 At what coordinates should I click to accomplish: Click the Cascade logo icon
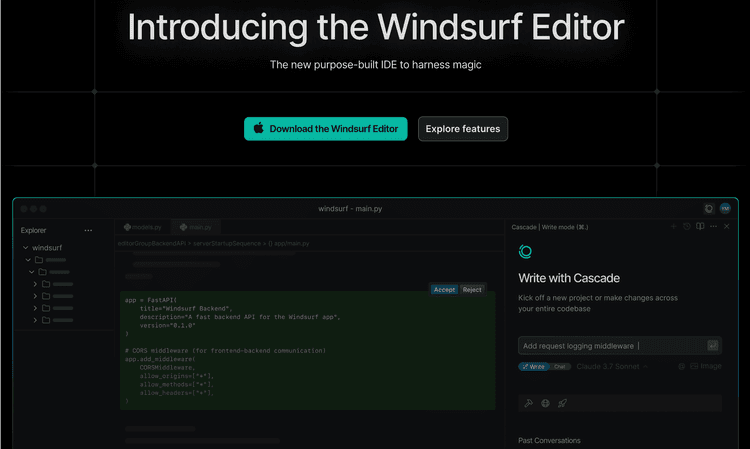(525, 252)
